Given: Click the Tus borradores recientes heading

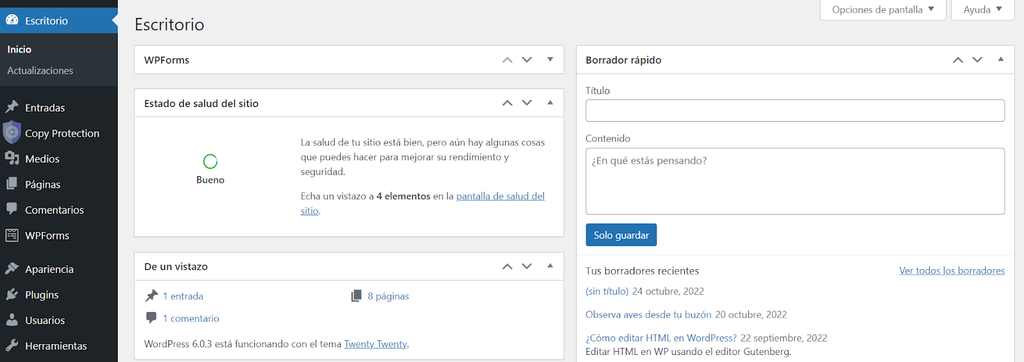Looking at the screenshot, I should pos(642,271).
